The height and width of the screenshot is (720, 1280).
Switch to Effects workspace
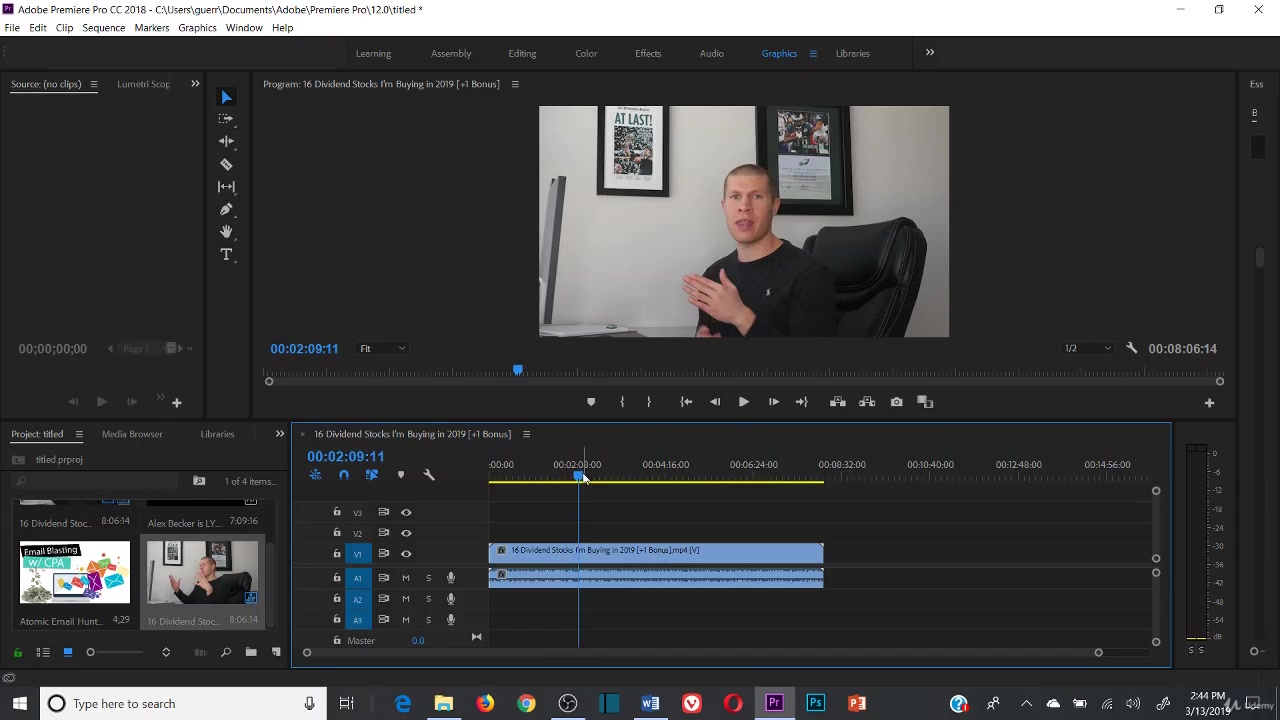click(648, 53)
